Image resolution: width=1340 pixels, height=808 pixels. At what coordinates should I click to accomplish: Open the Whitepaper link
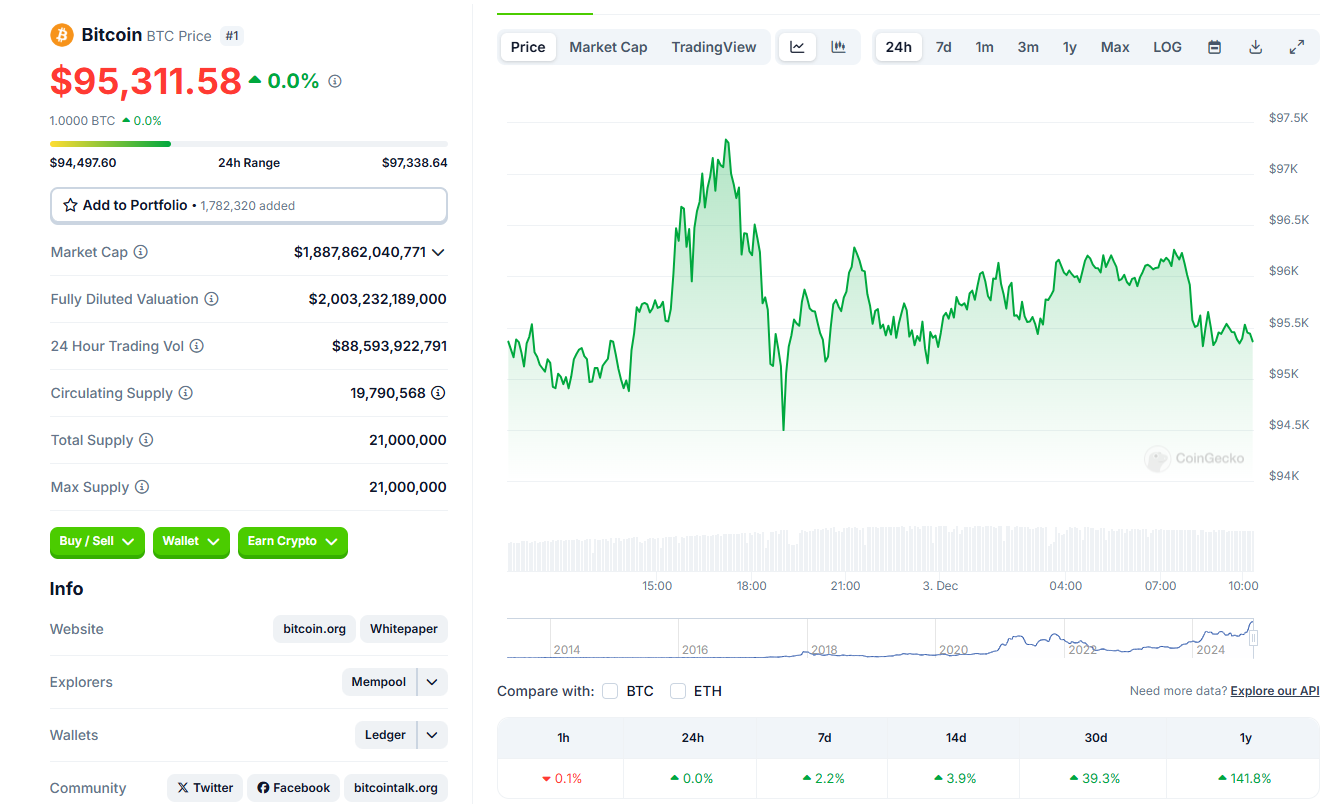[x=404, y=629]
